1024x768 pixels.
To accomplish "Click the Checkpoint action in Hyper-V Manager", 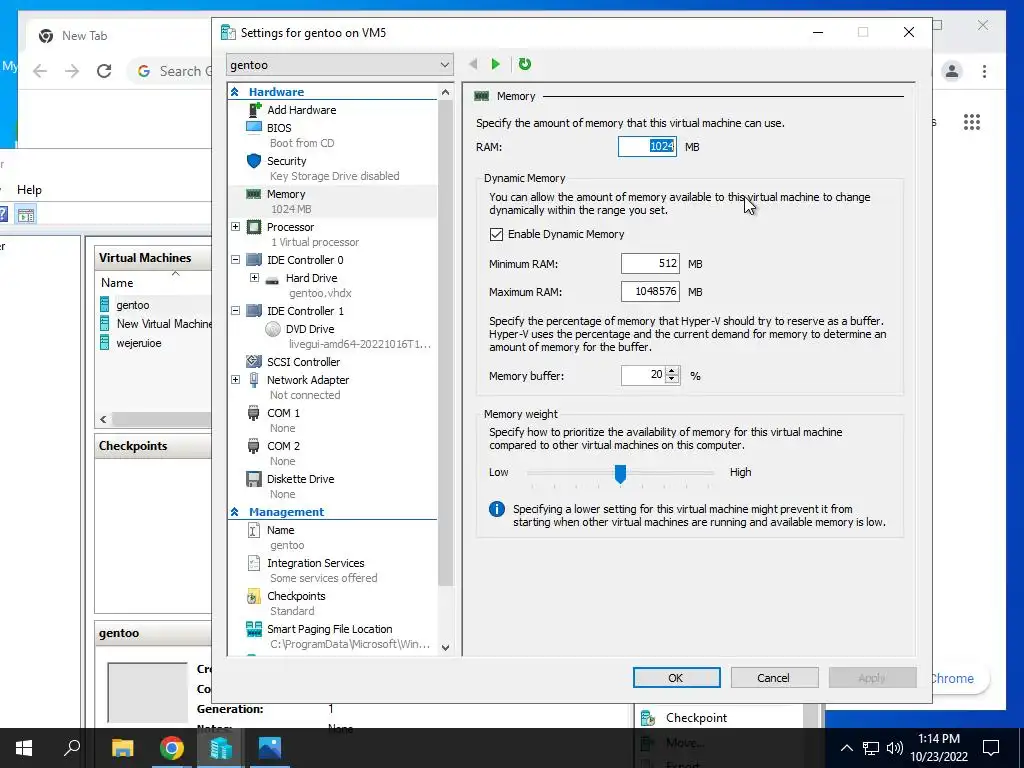I will [696, 718].
